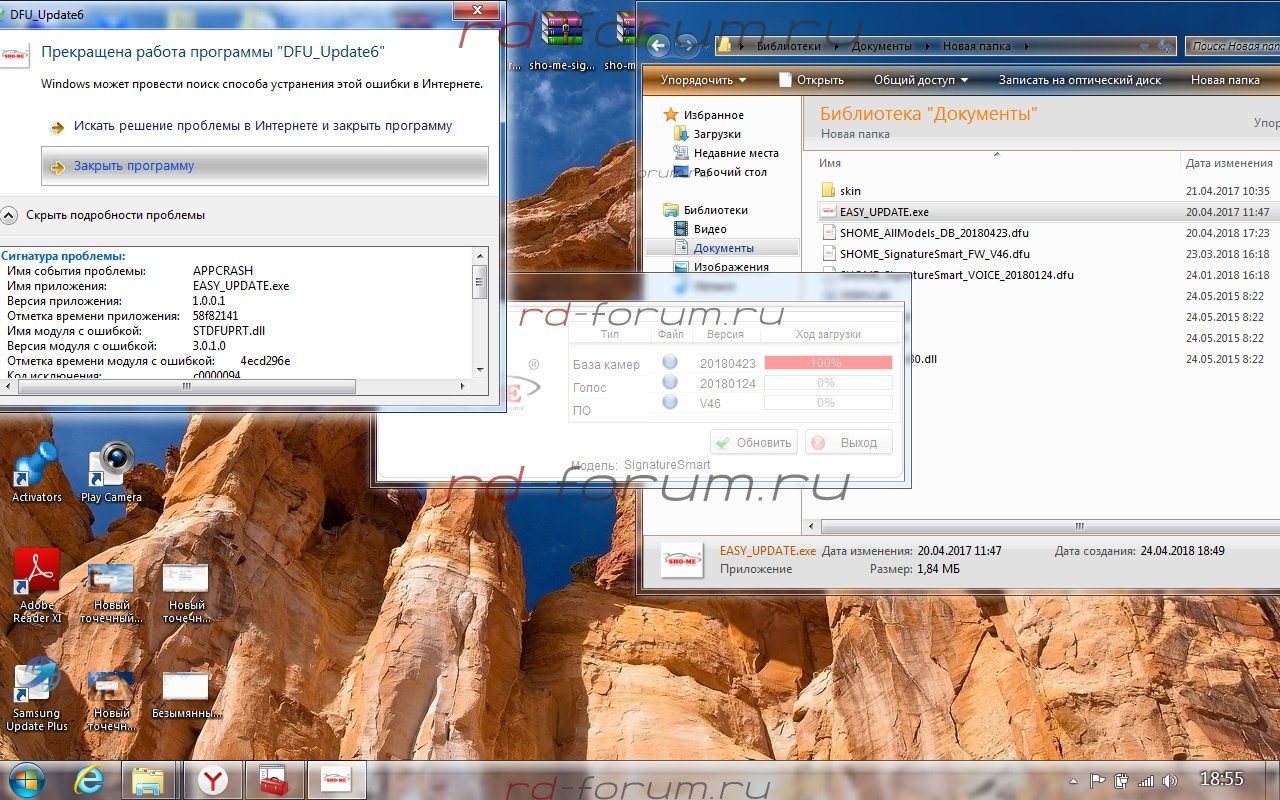Screen dimensions: 1280x800
Task: Open Yandex Browser from the taskbar
Action: 212,780
